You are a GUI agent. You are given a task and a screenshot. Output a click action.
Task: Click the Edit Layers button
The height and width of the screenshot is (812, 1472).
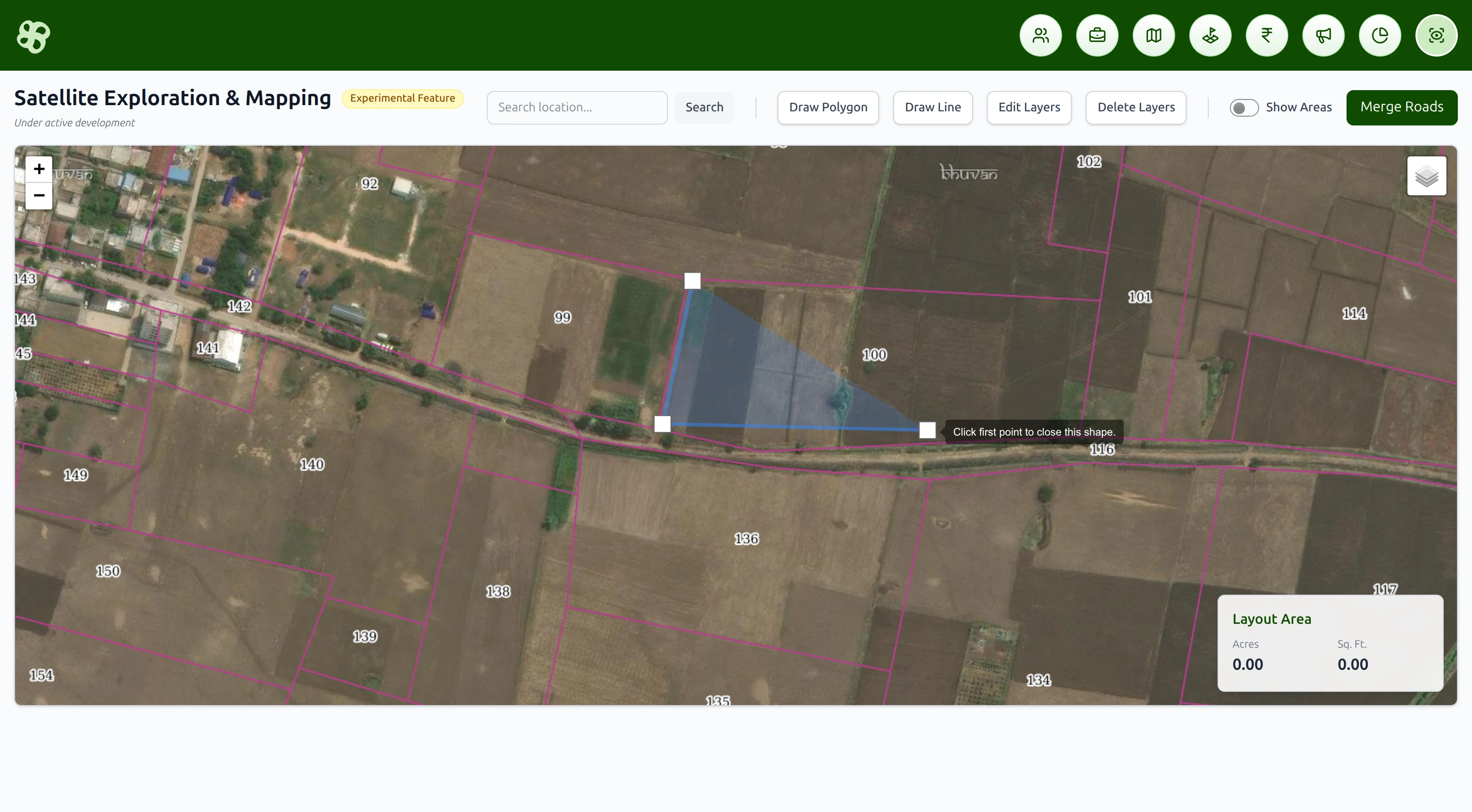(x=1028, y=107)
